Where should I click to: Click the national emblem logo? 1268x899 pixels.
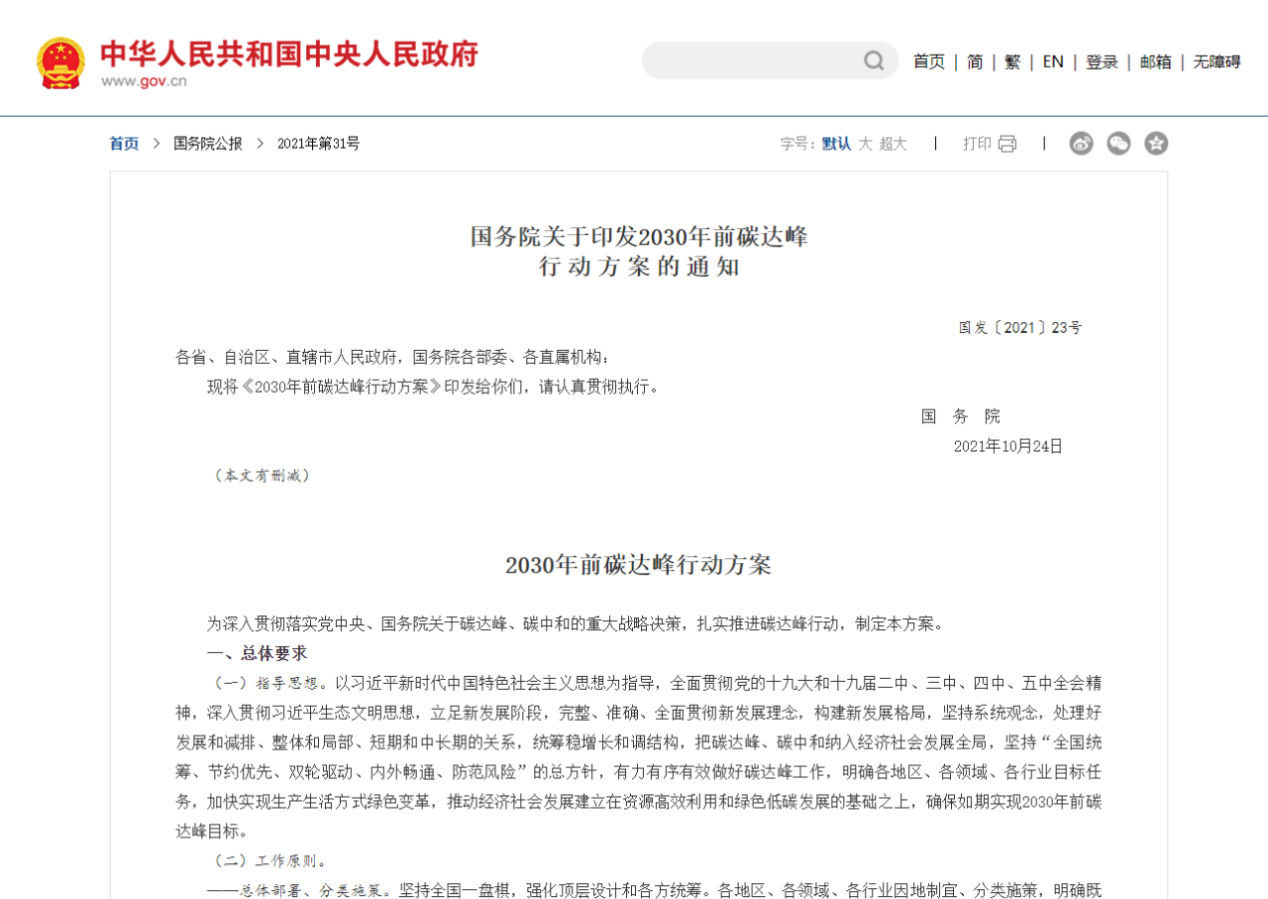pyautogui.click(x=61, y=63)
